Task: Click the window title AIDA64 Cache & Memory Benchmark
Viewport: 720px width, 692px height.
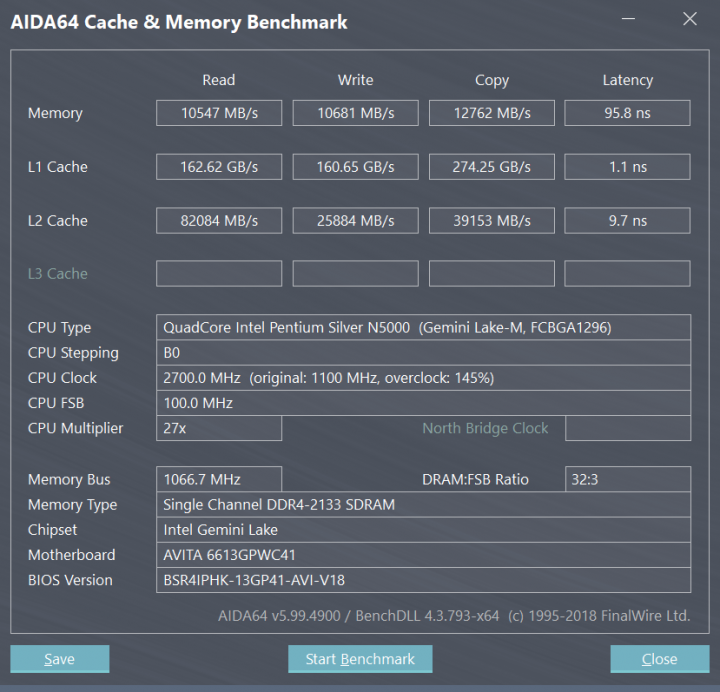Action: click(x=179, y=23)
